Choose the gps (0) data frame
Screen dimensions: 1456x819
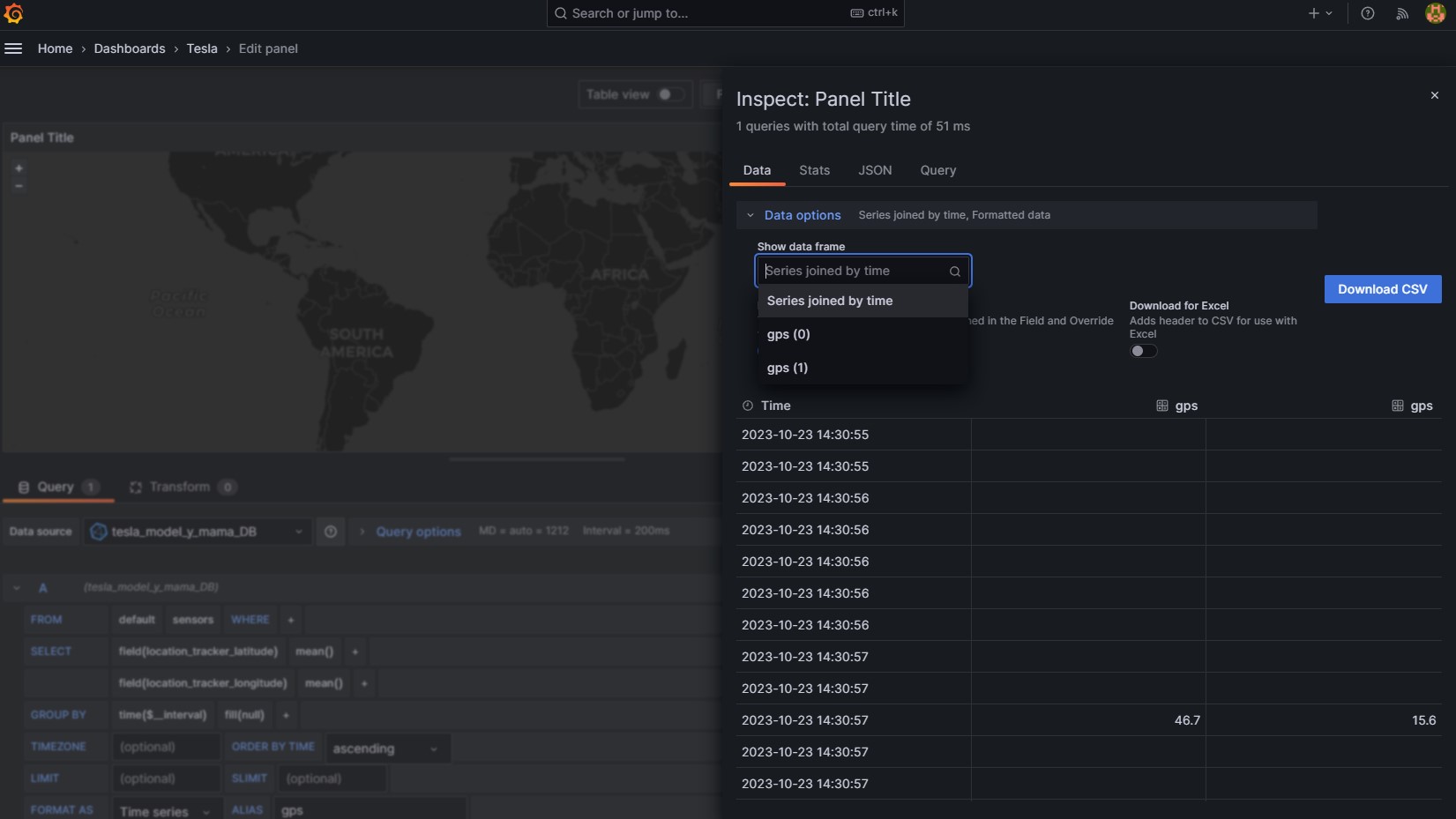point(862,334)
